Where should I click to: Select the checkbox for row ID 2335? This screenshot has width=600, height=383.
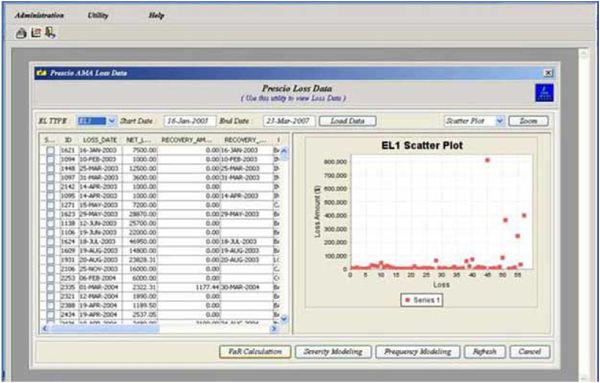(x=50, y=287)
